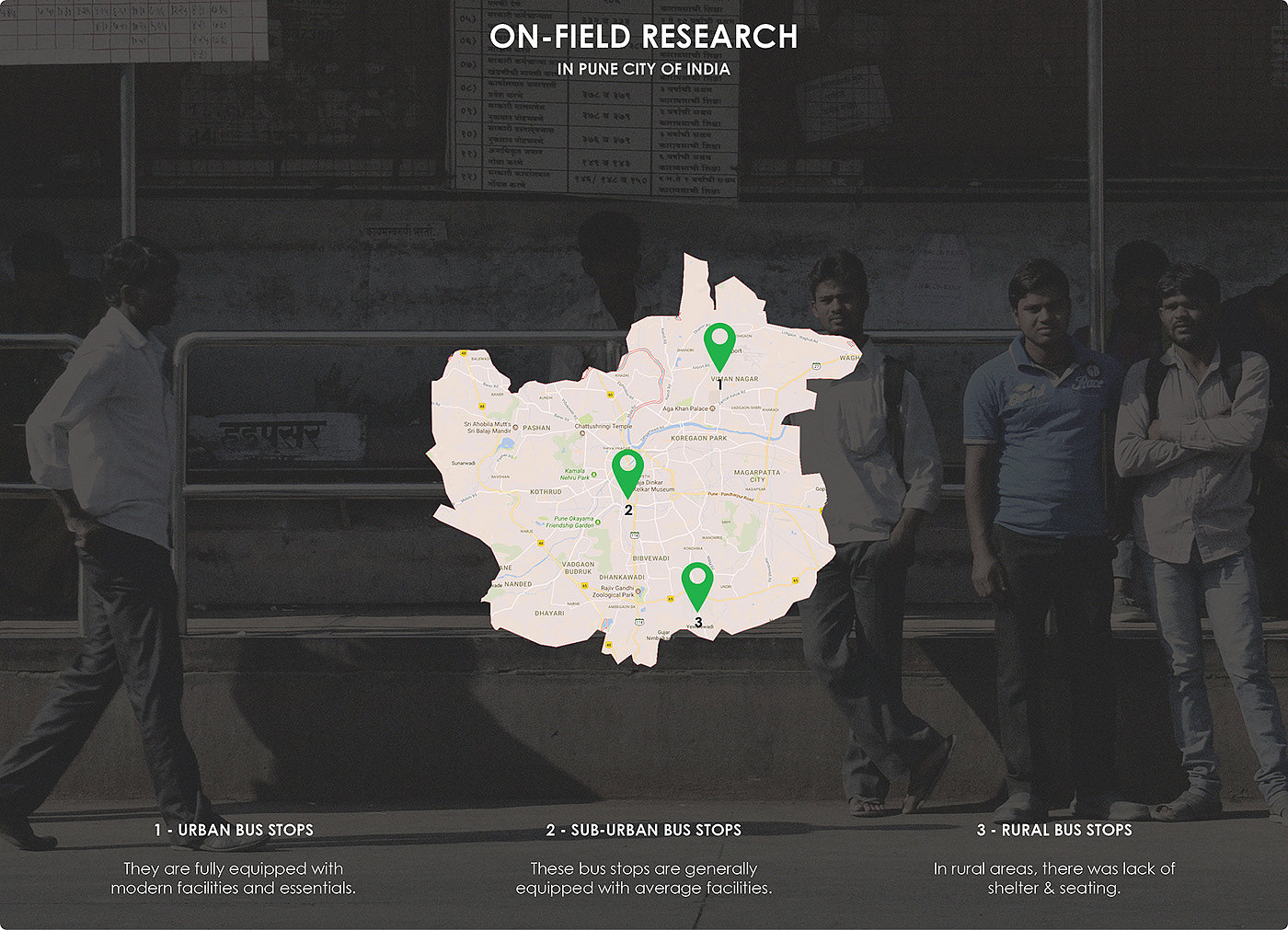1288x930 pixels.
Task: Click the "Pune - Pandharpur Road" map label
Action: (x=730, y=498)
